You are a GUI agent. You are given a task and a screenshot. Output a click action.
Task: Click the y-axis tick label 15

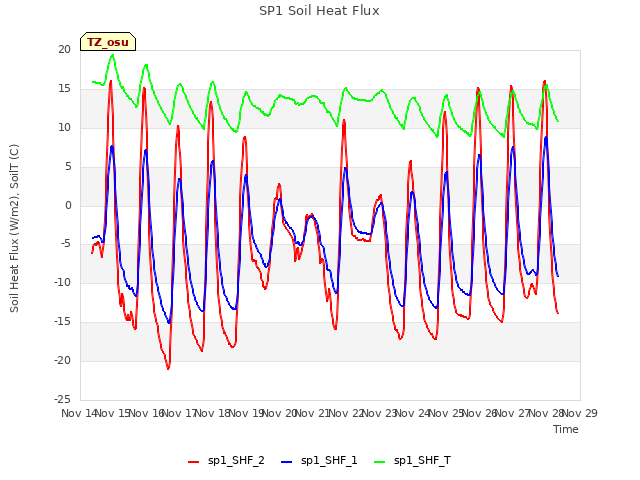click(64, 89)
